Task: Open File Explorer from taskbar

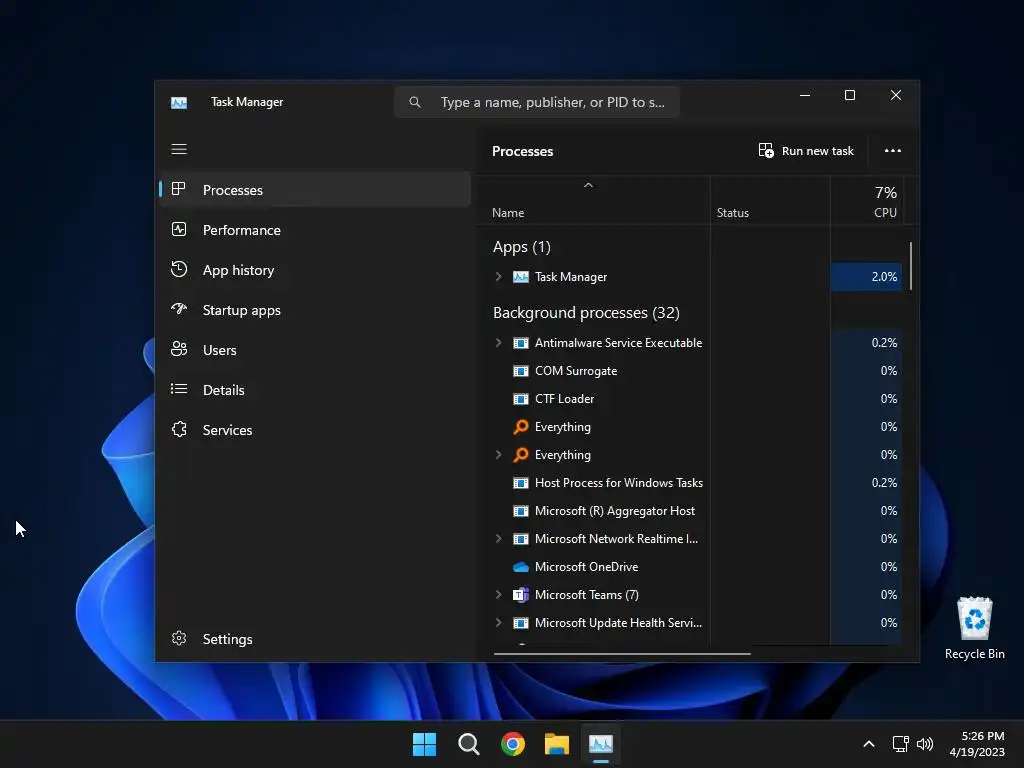Action: pyautogui.click(x=557, y=744)
